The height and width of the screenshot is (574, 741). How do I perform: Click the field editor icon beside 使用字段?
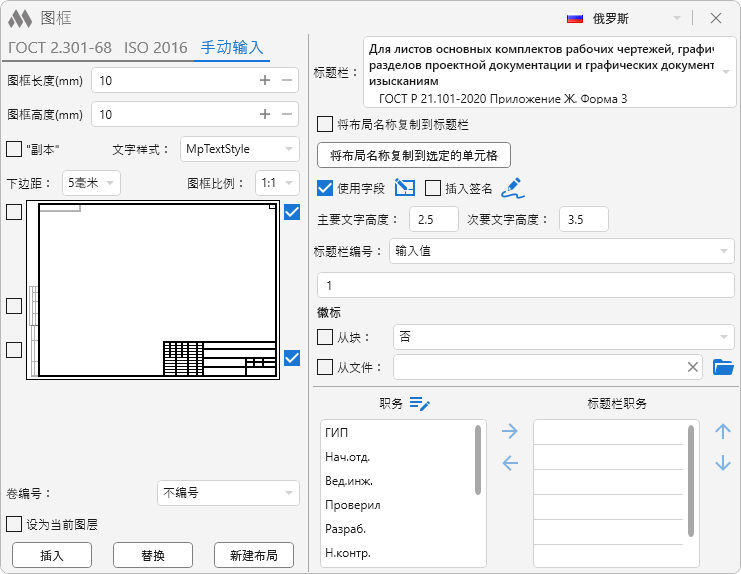pyautogui.click(x=404, y=187)
